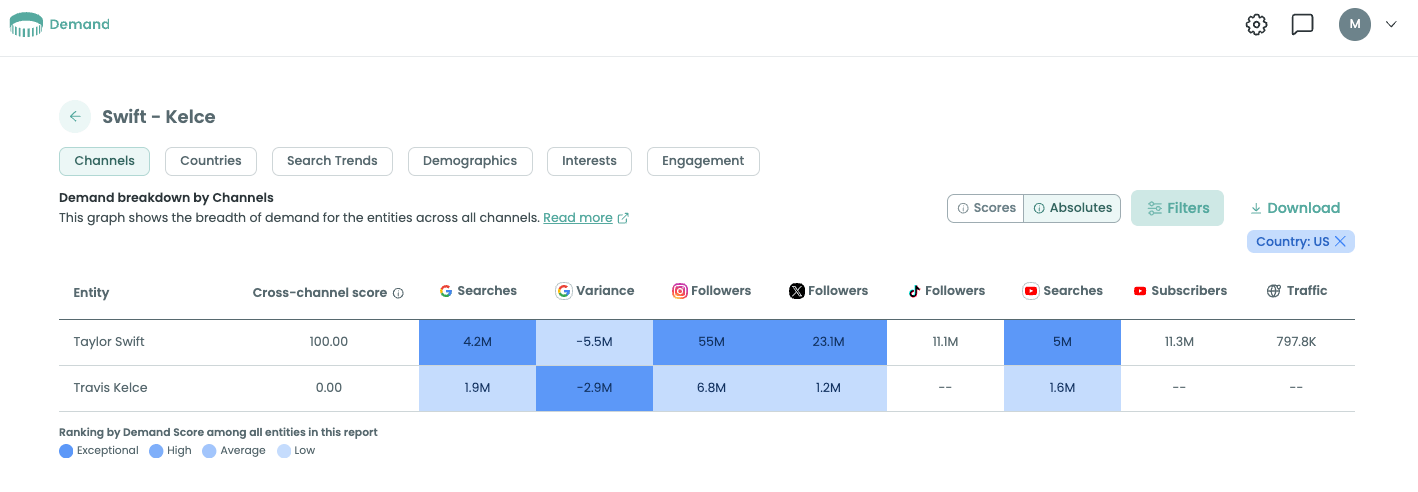Image resolution: width=1418 pixels, height=492 pixels.
Task: Open the Filters panel
Action: [x=1177, y=208]
